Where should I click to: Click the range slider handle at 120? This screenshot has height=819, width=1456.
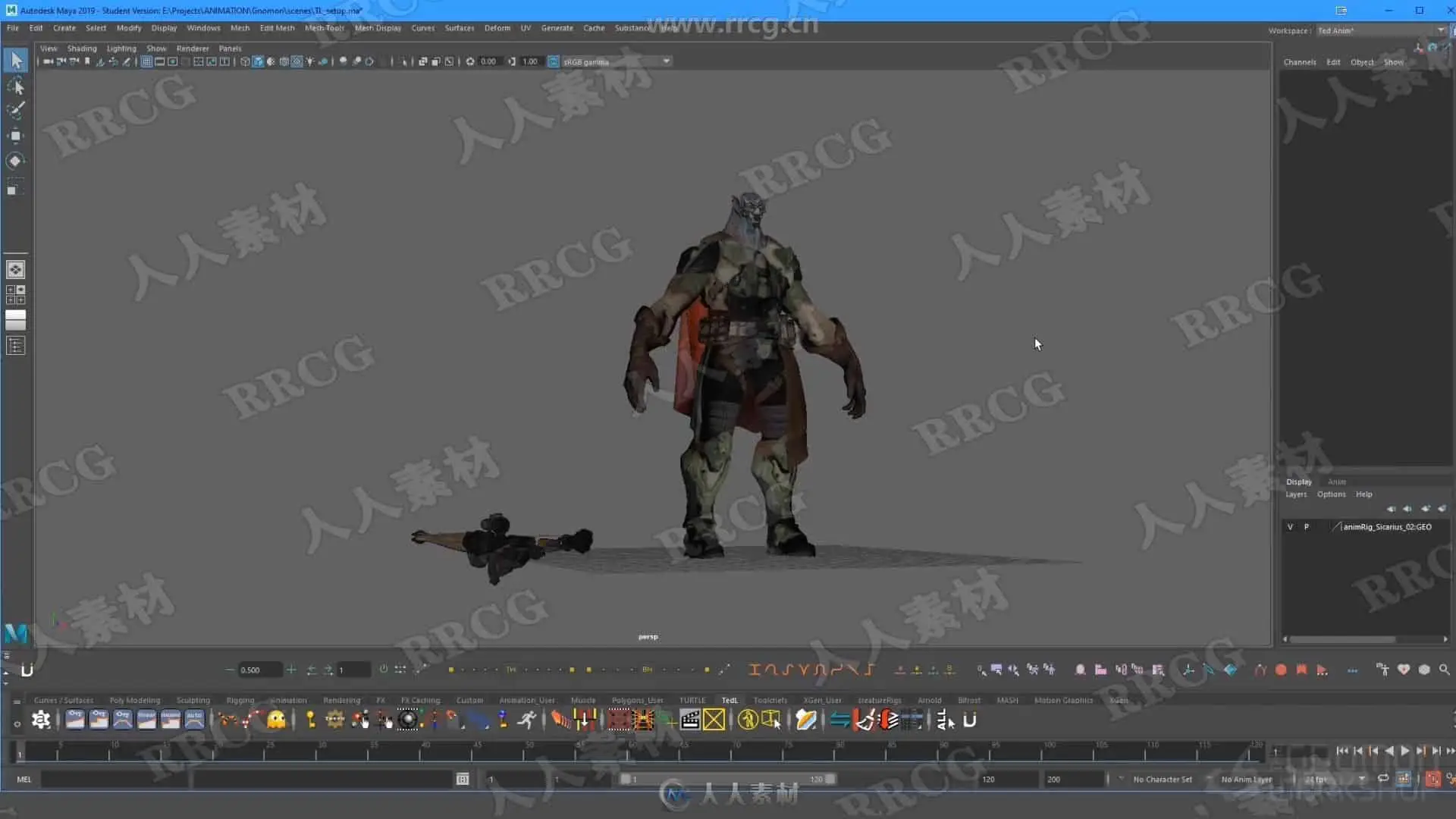click(x=830, y=779)
